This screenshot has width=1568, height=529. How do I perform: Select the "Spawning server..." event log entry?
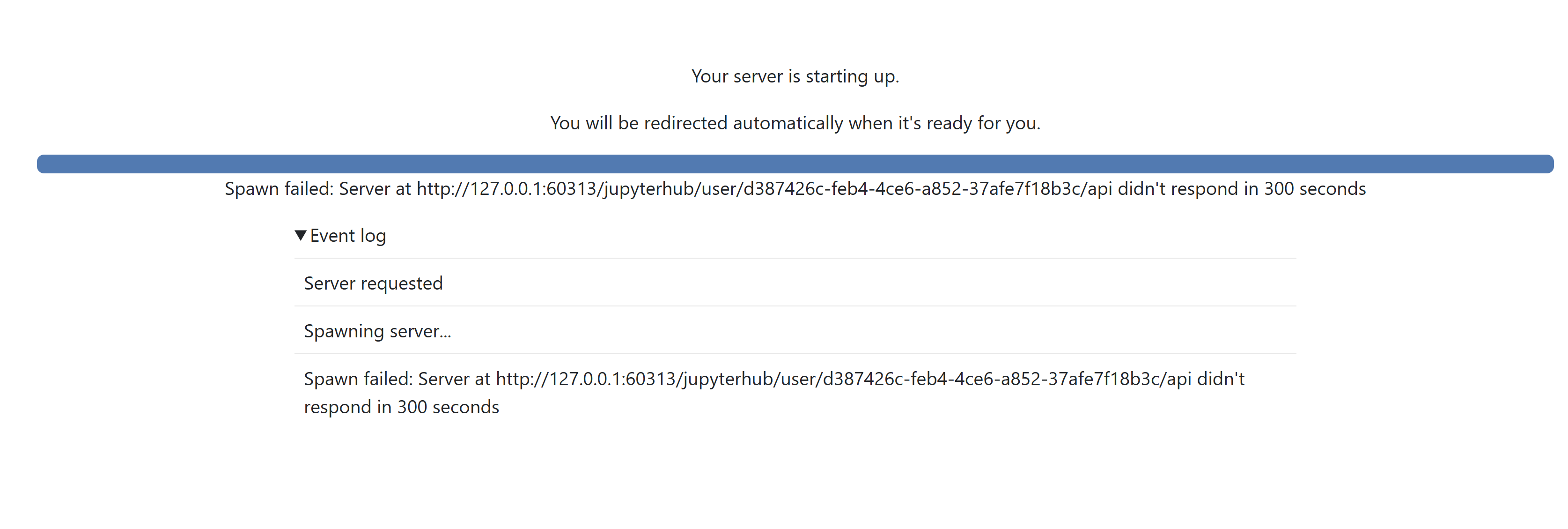(x=377, y=331)
